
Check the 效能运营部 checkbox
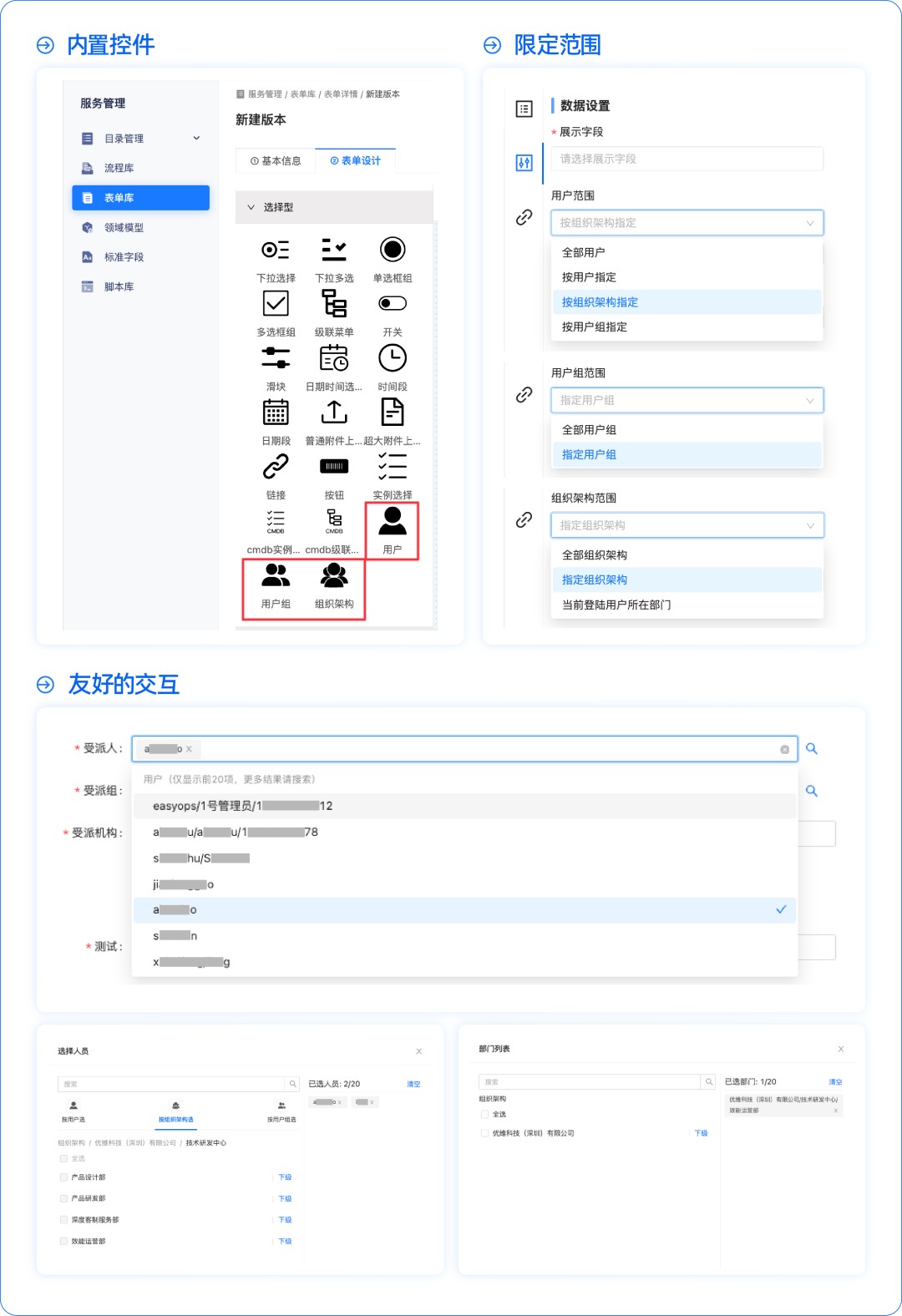63,1242
